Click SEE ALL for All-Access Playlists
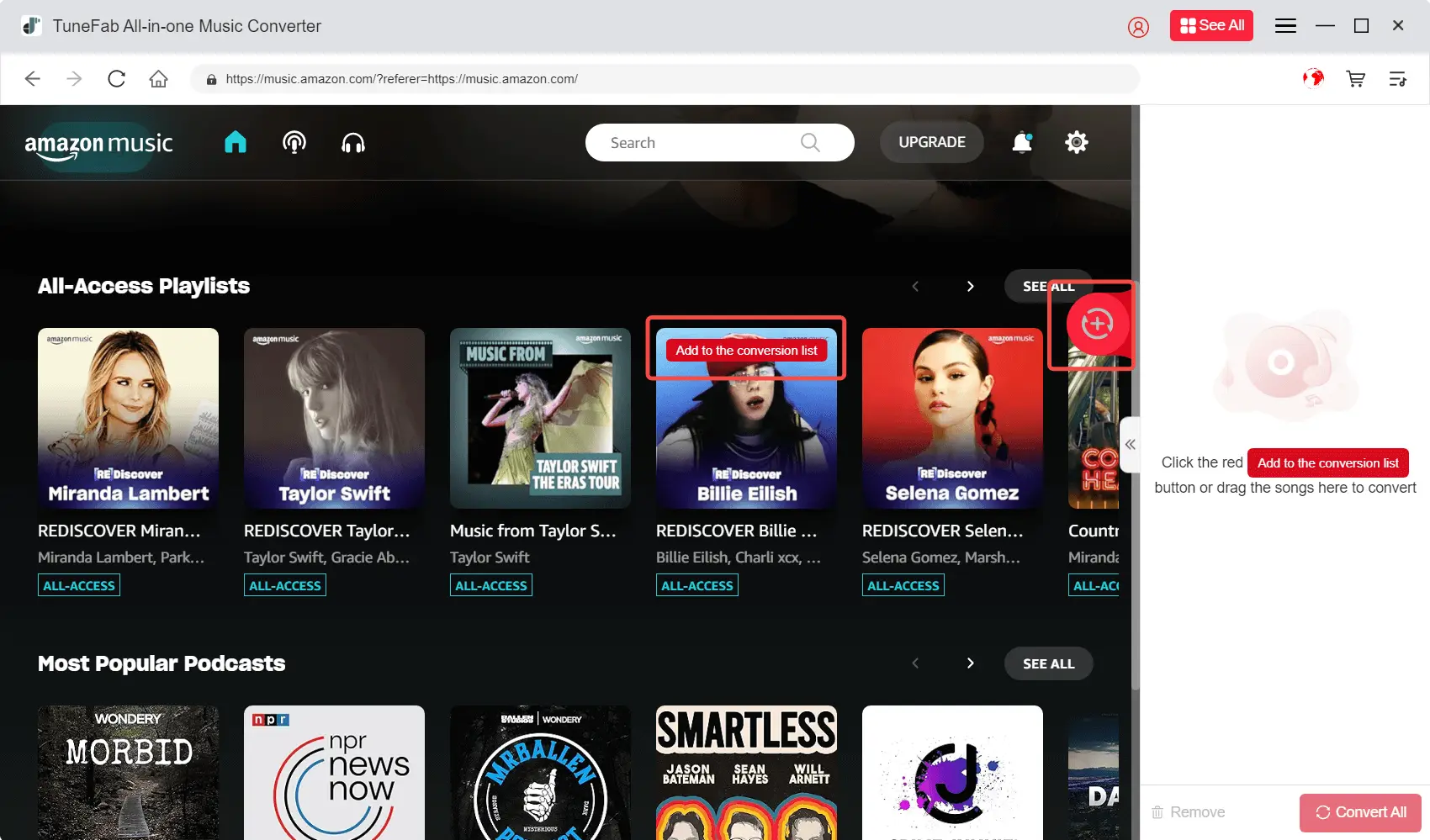 [1048, 286]
